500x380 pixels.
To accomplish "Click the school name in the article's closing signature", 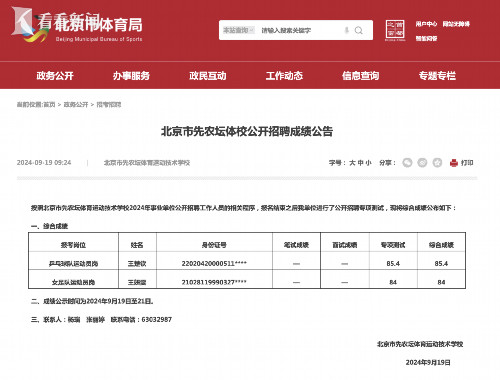I will [x=420, y=344].
